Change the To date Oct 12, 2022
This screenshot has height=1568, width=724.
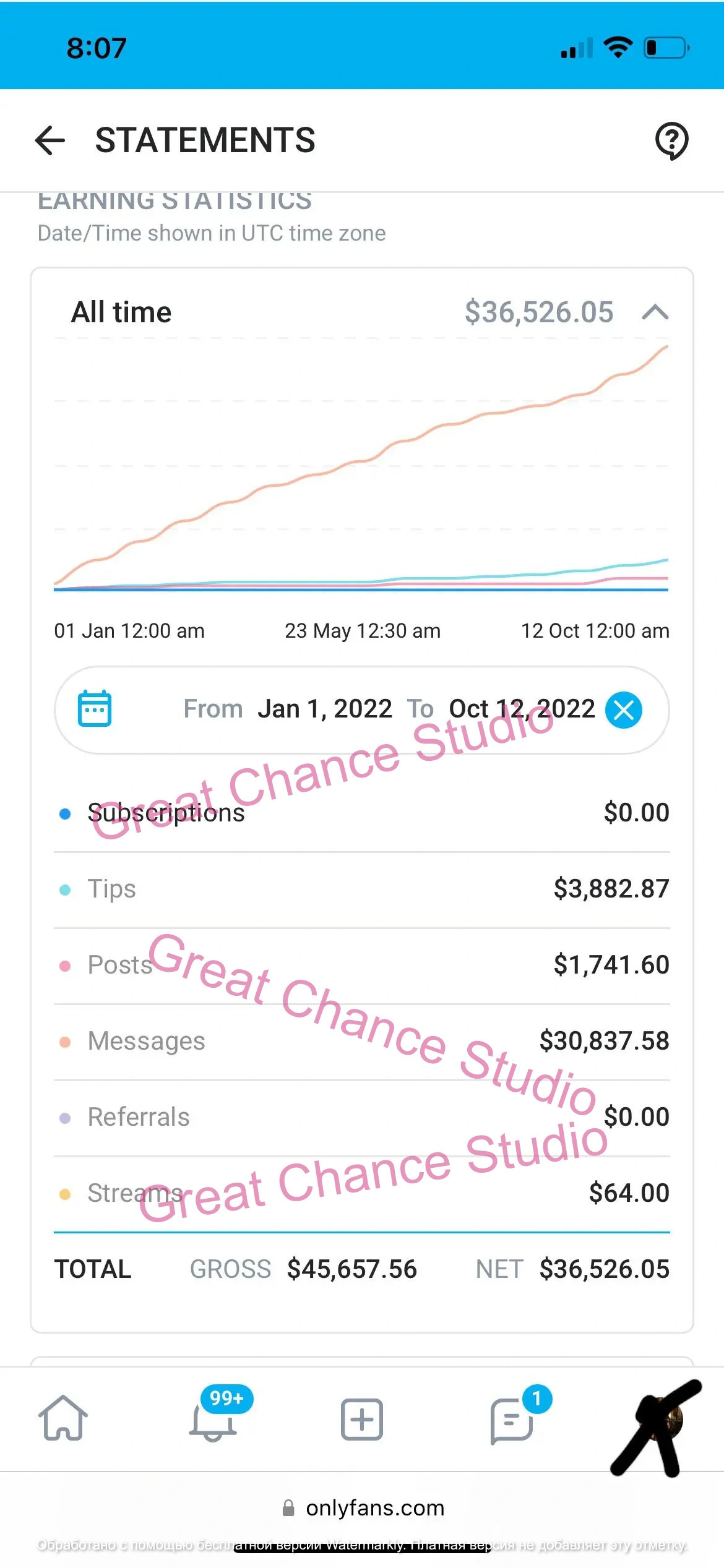coord(522,709)
